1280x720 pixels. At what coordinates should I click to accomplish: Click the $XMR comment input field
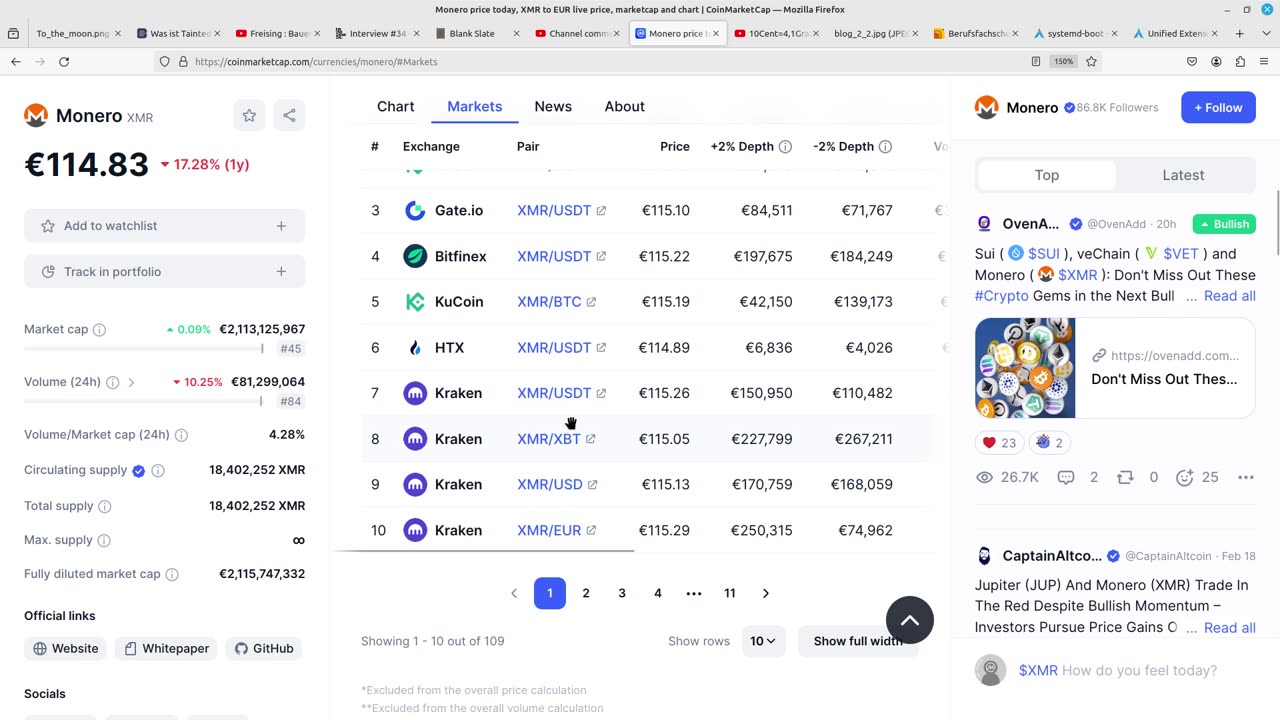click(x=1137, y=670)
